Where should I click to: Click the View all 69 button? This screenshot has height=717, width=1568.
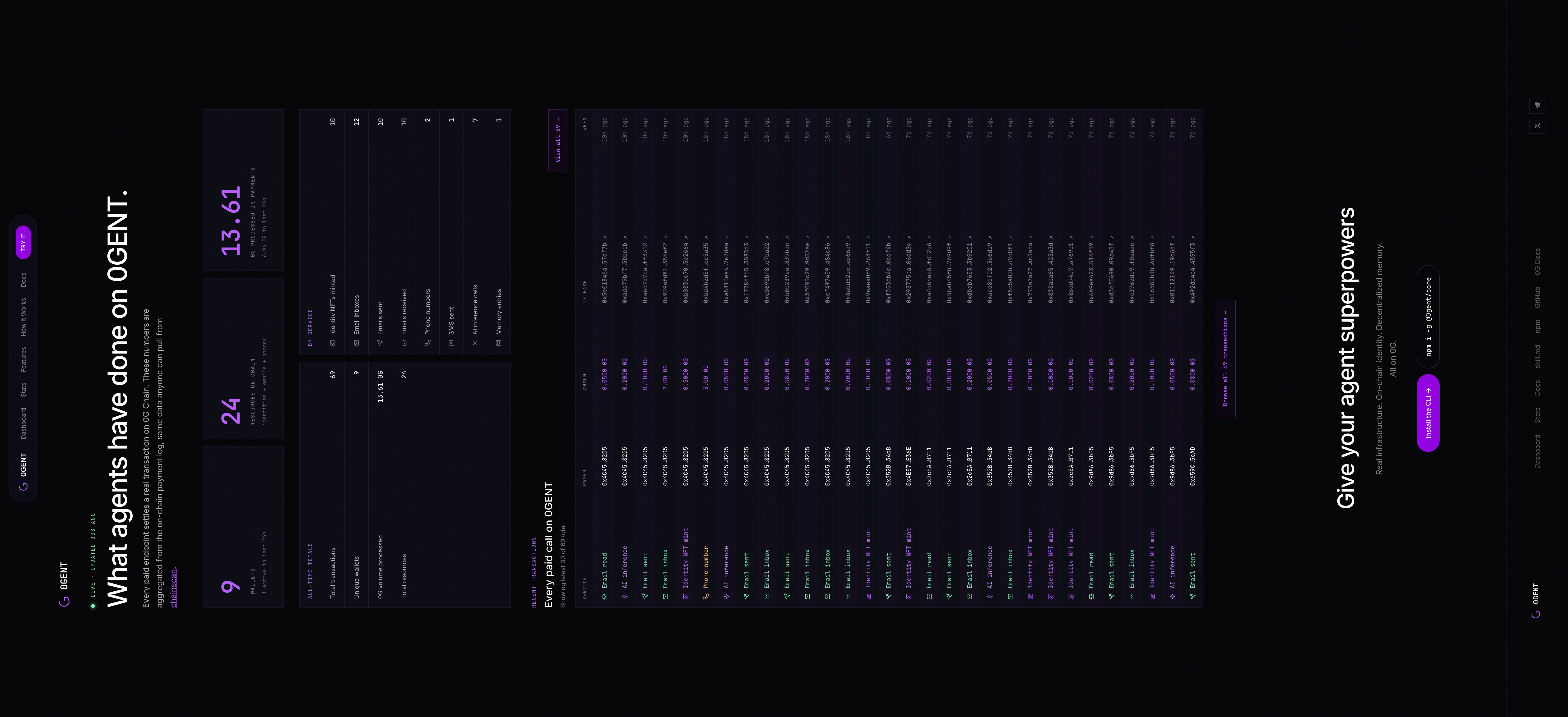pos(557,140)
